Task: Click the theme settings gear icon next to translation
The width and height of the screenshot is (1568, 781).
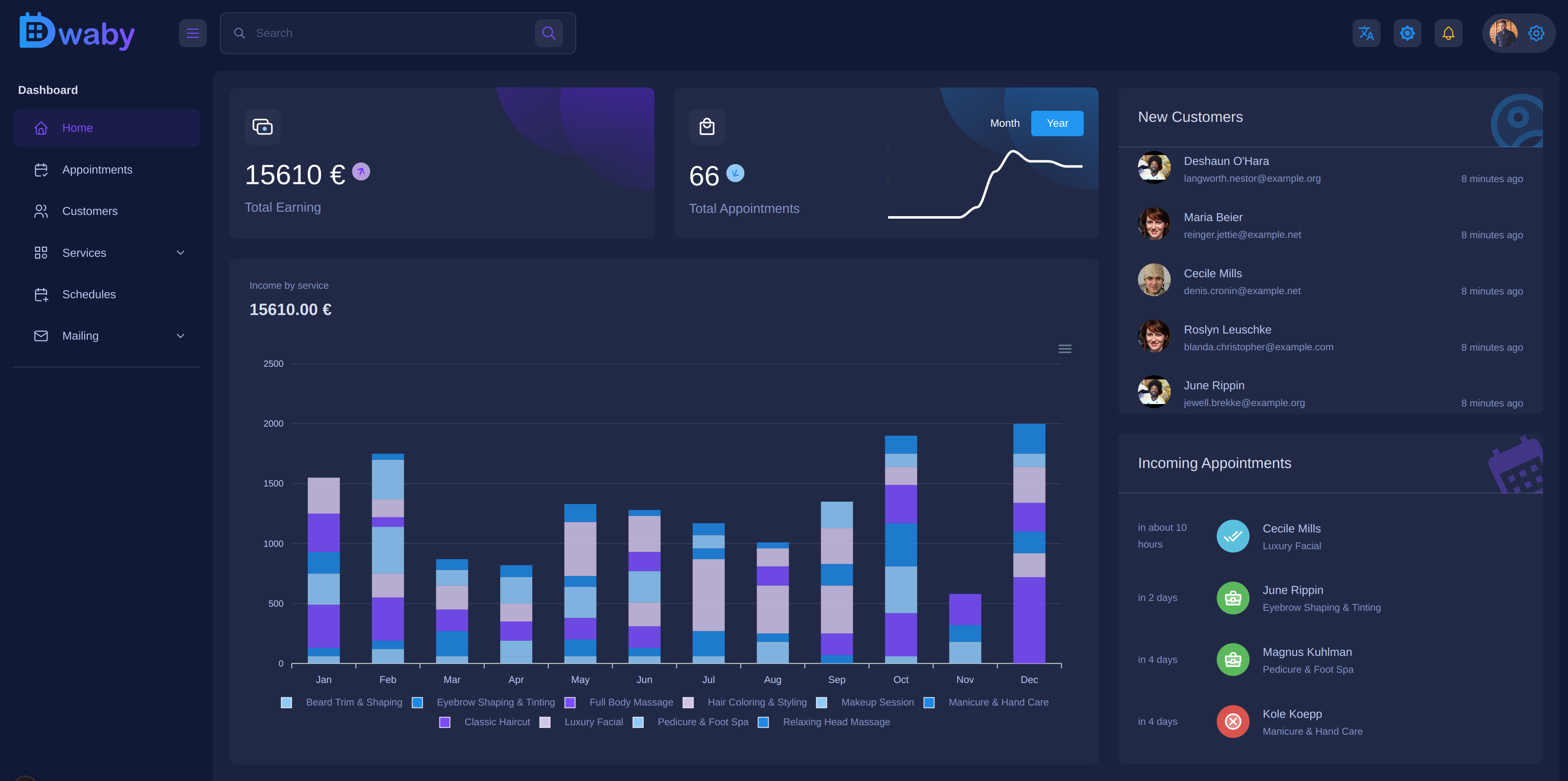Action: [x=1407, y=33]
